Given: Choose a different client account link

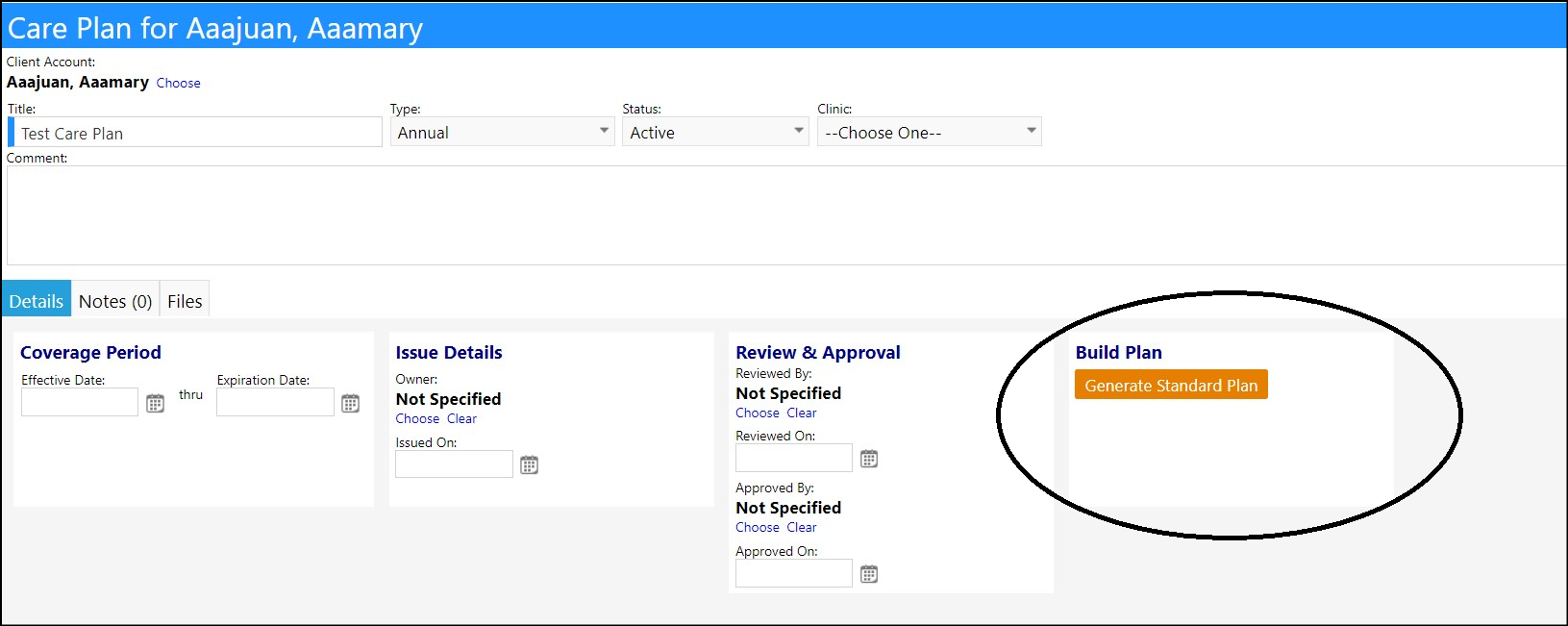Looking at the screenshot, I should point(179,83).
